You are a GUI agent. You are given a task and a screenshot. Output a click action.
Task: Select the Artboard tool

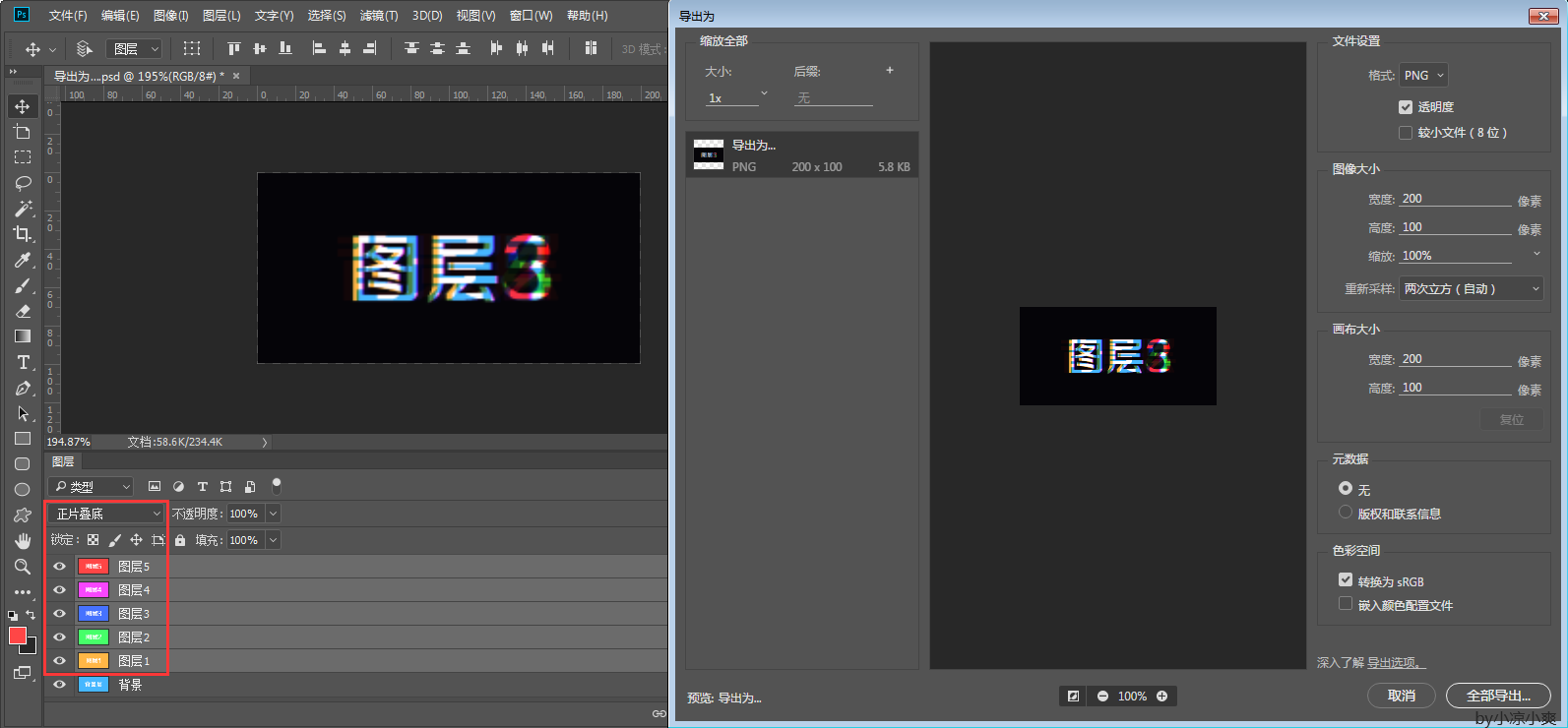23,132
